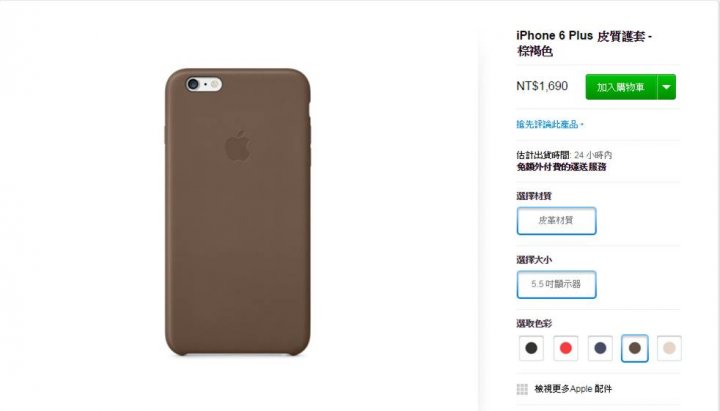Open the 檢視更多Apple 配件 link

point(573,389)
